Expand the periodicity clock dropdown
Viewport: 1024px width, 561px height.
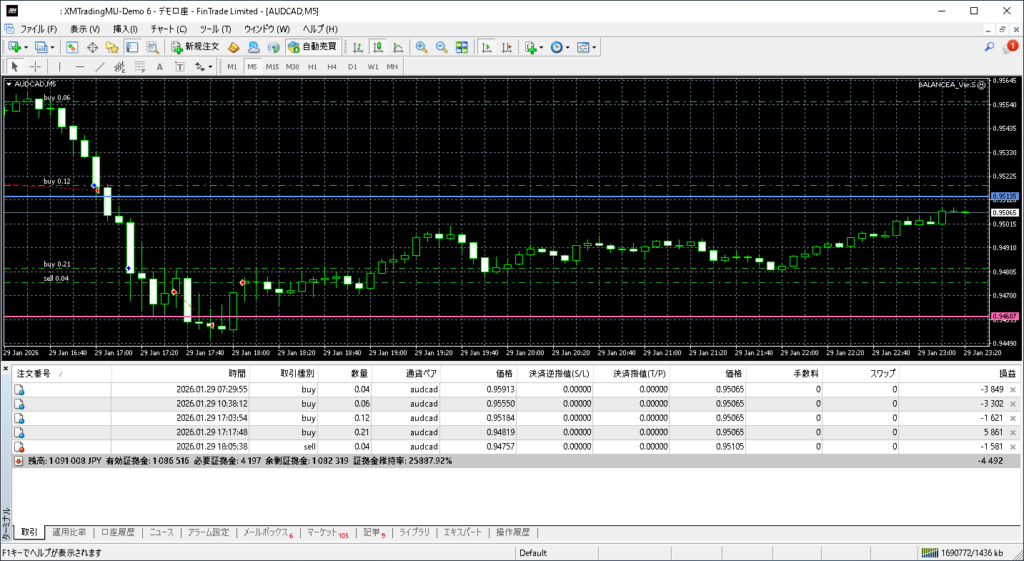point(569,47)
